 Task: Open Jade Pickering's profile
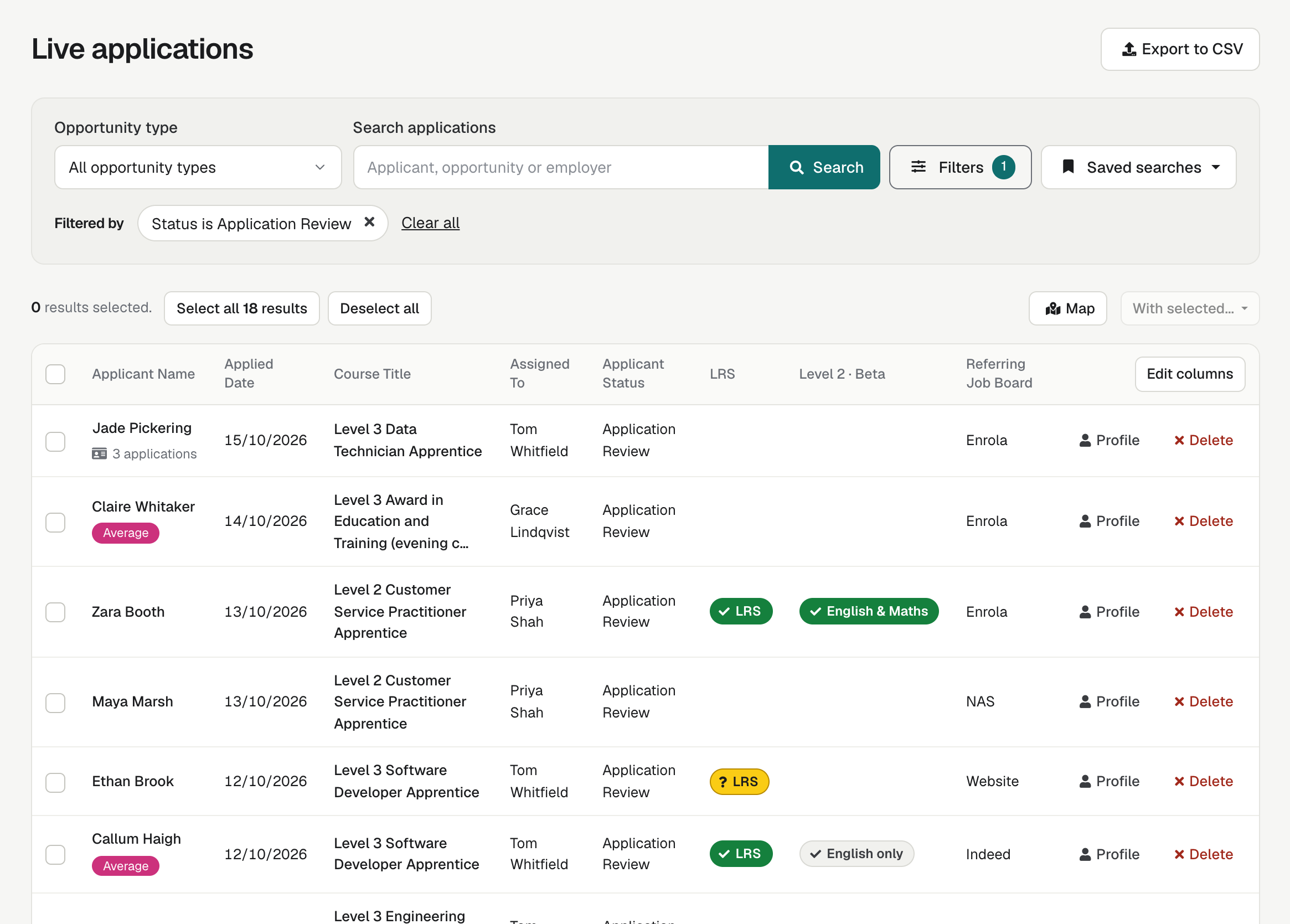pyautogui.click(x=1109, y=440)
